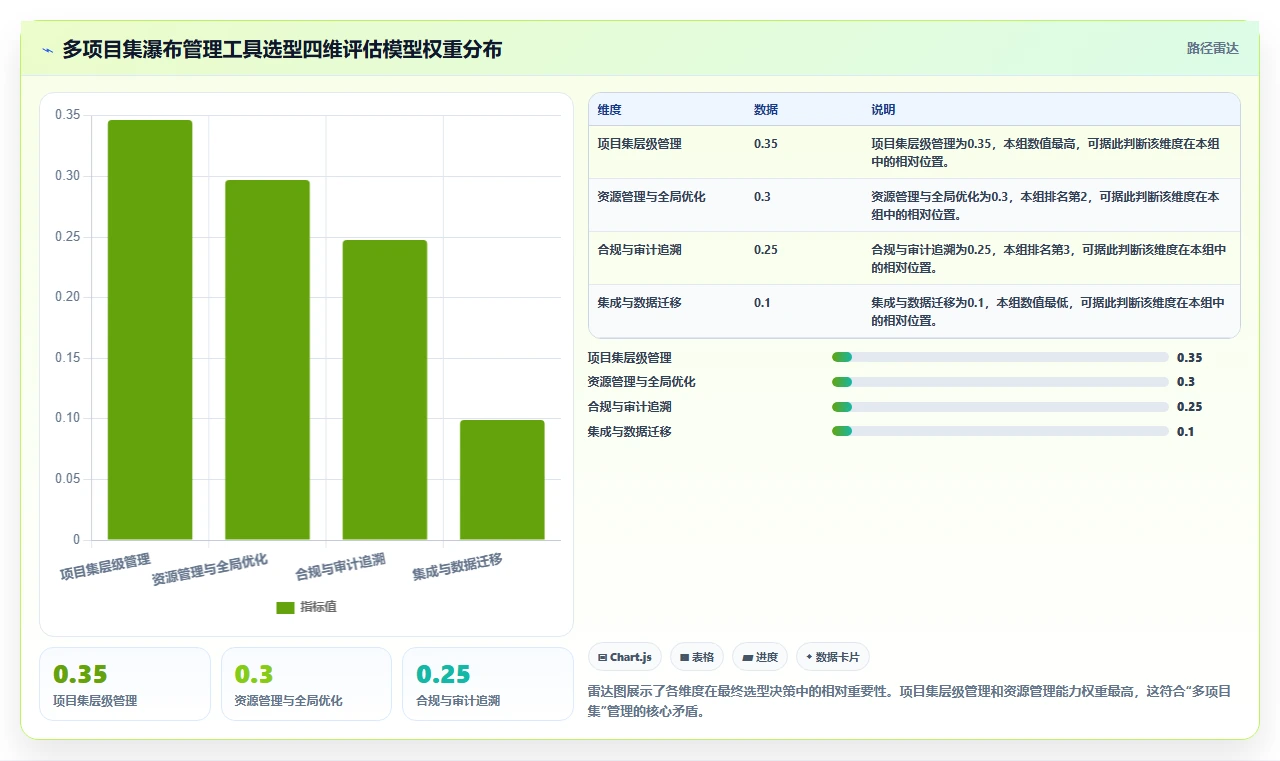1280x761 pixels.
Task: Select the 项目集层级管理 bar in the chart
Action: coord(150,330)
